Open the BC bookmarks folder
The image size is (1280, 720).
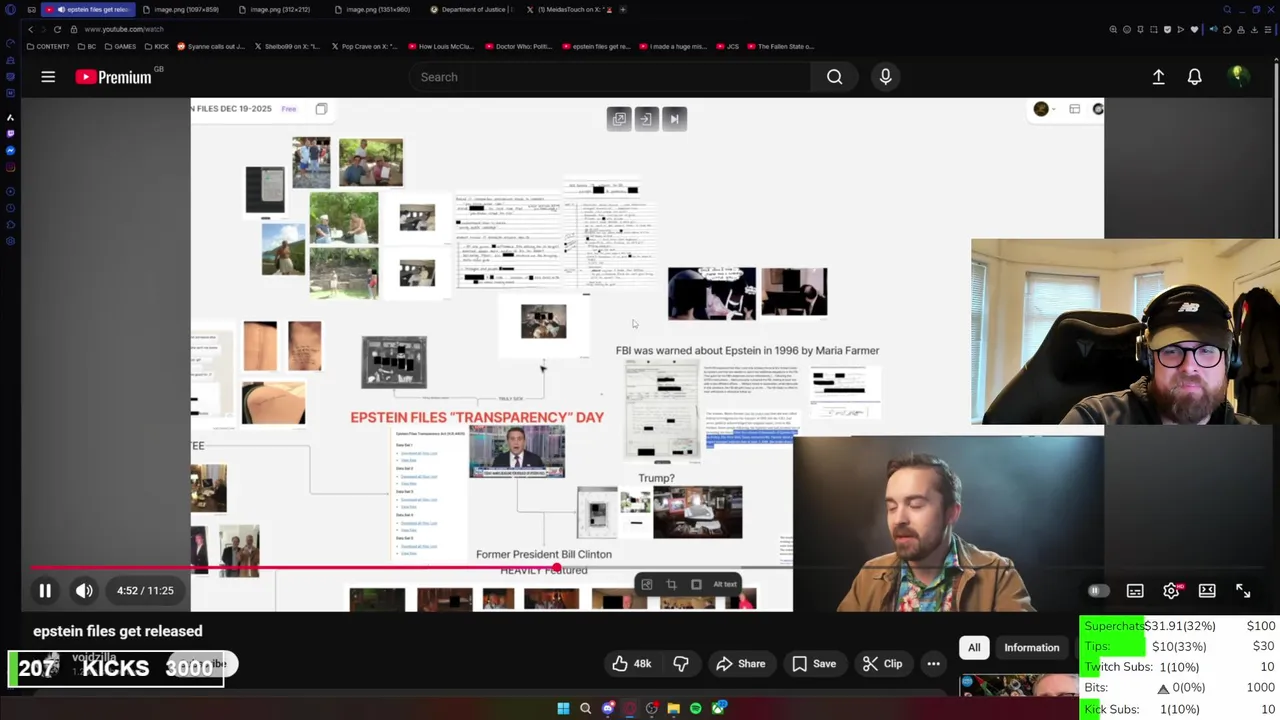(x=88, y=46)
